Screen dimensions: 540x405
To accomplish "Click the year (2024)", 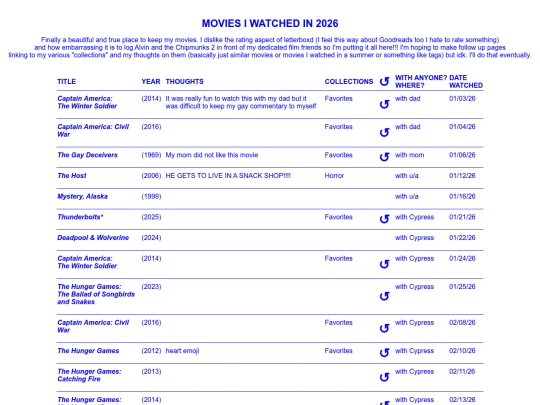I will pyautogui.click(x=151, y=238).
